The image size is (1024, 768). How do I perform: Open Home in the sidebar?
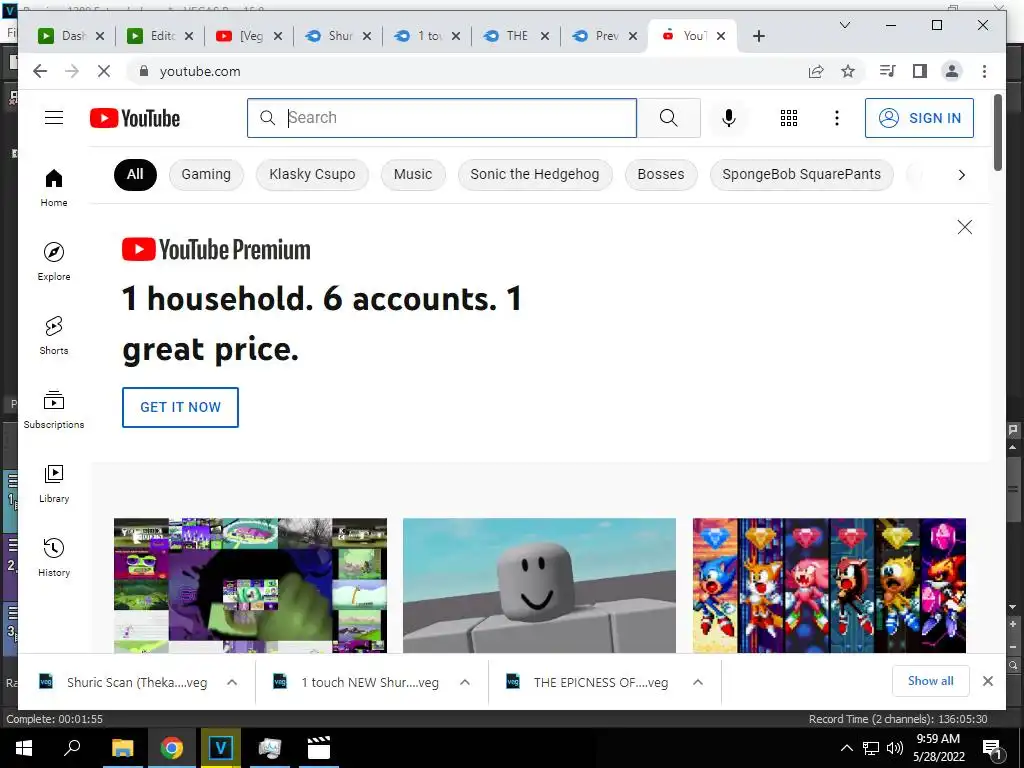click(54, 187)
